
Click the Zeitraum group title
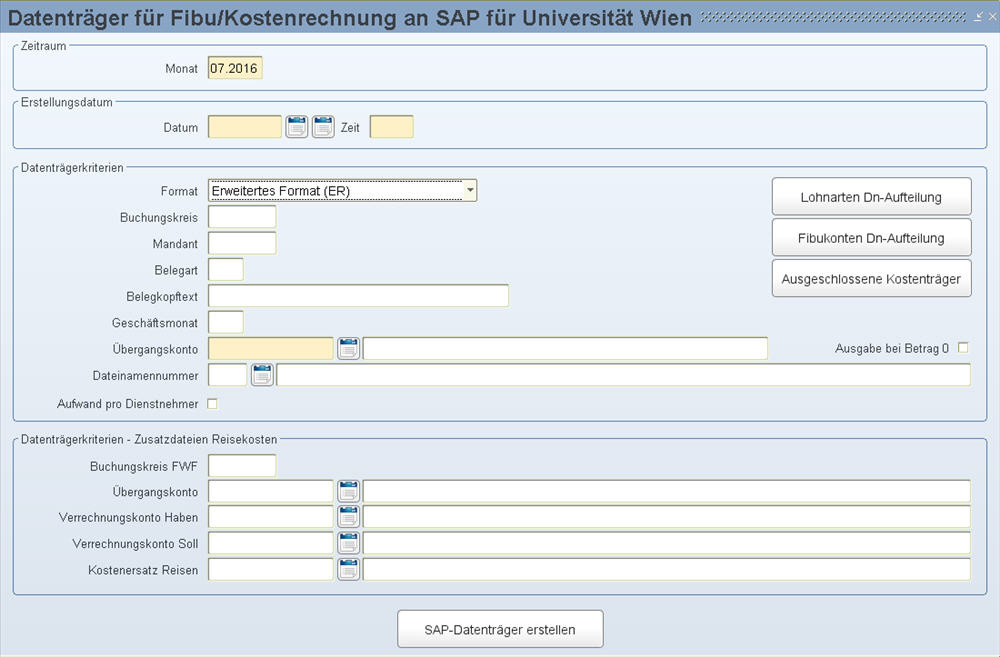coord(43,46)
